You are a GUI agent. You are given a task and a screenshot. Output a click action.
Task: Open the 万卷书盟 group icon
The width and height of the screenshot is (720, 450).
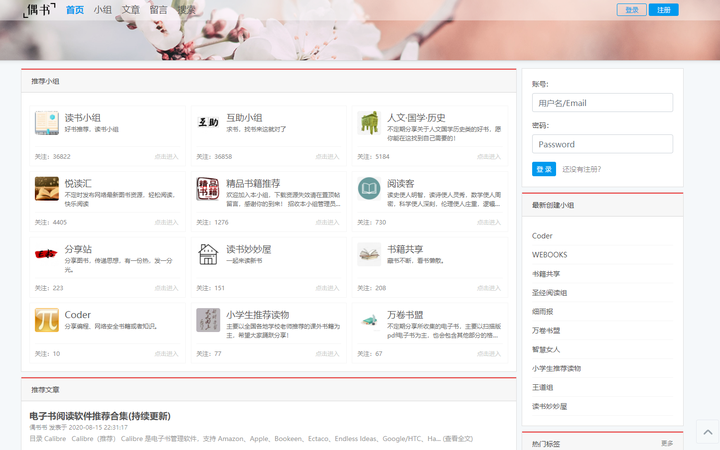point(369,320)
